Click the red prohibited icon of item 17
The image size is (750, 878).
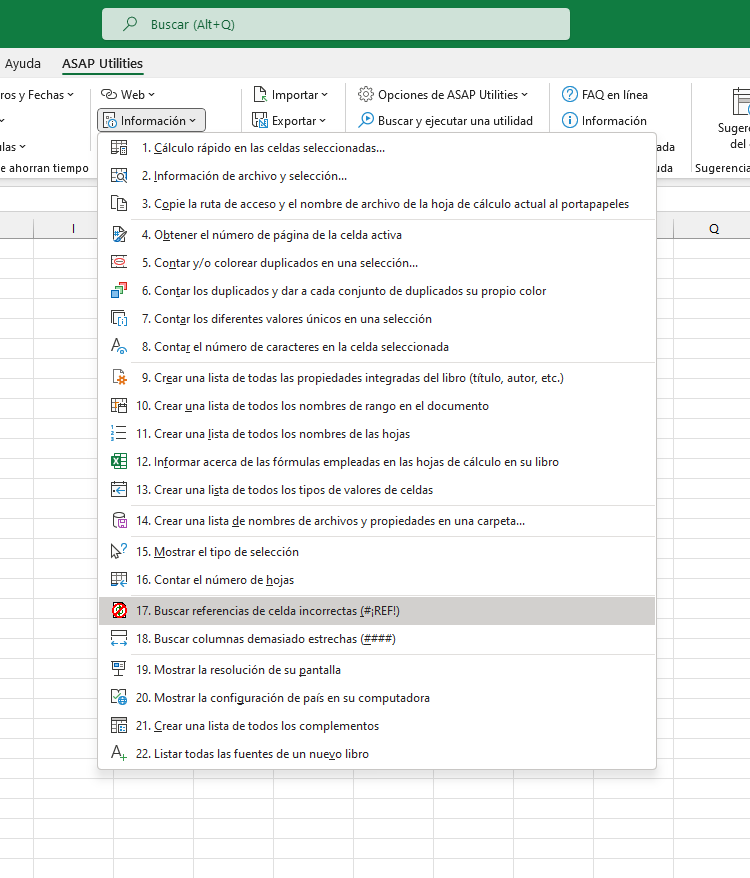click(x=119, y=611)
